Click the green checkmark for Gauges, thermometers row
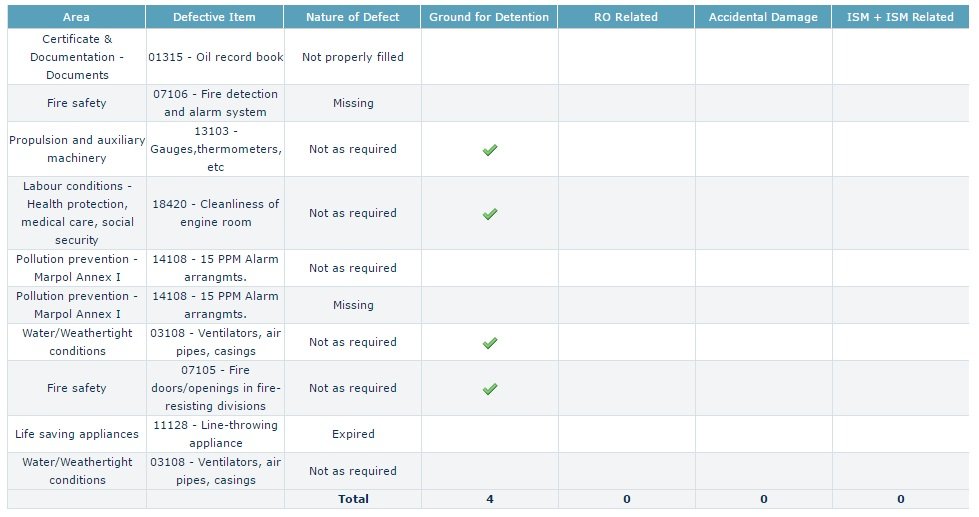This screenshot has height=517, width=979. [490, 150]
